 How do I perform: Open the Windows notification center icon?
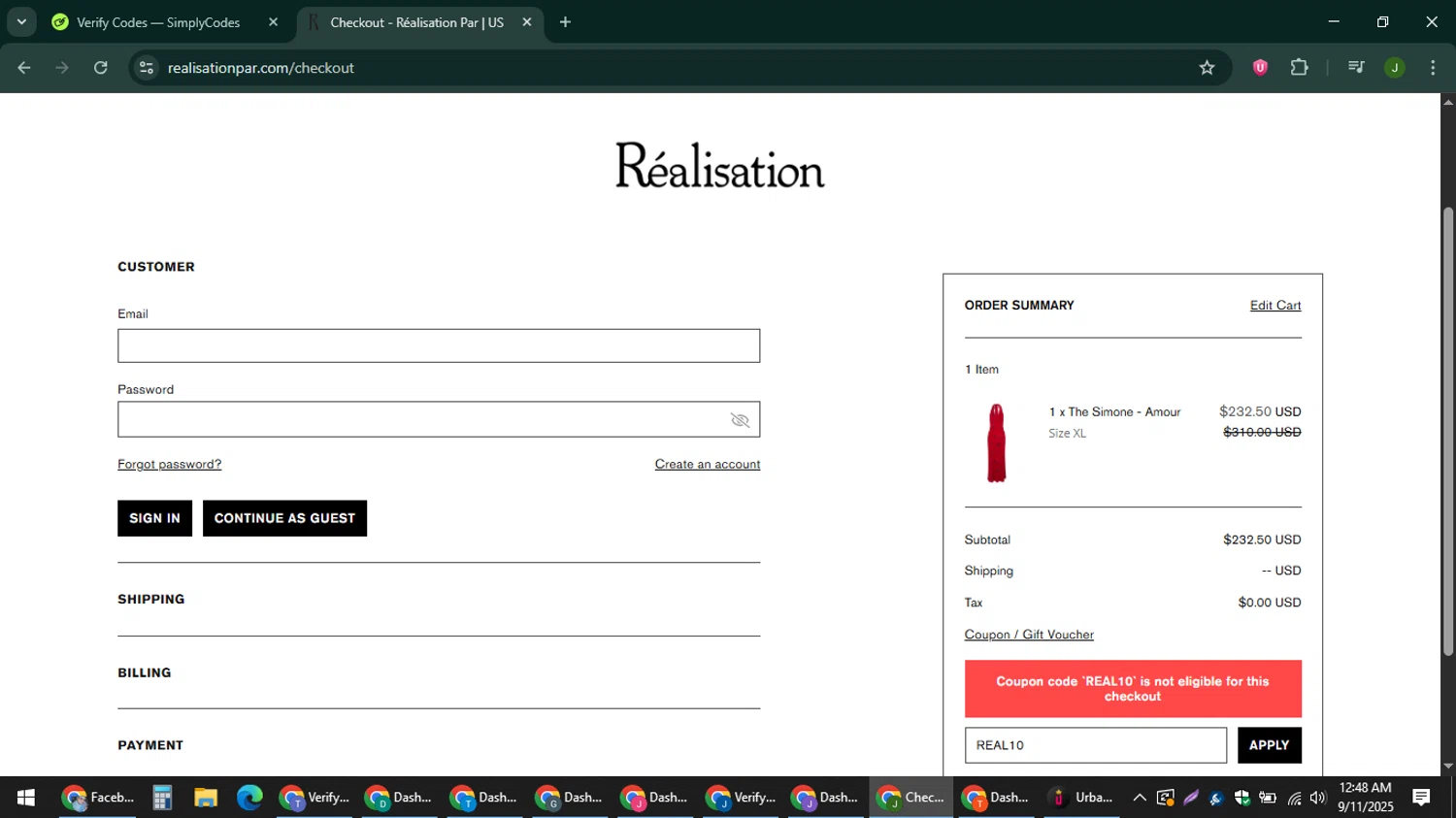[x=1421, y=798]
